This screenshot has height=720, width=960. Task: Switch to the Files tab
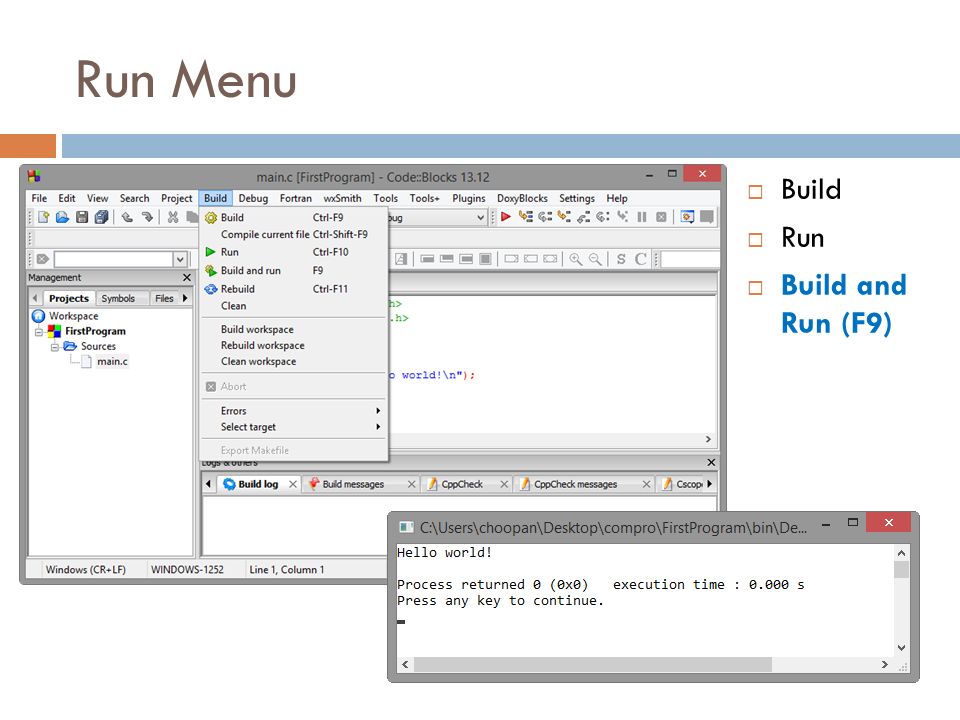pos(164,298)
